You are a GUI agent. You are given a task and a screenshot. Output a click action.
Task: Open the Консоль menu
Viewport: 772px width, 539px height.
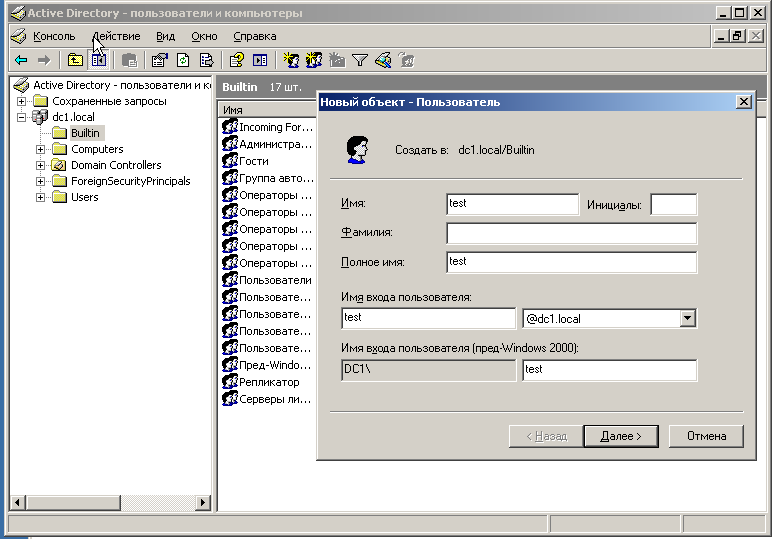54,36
